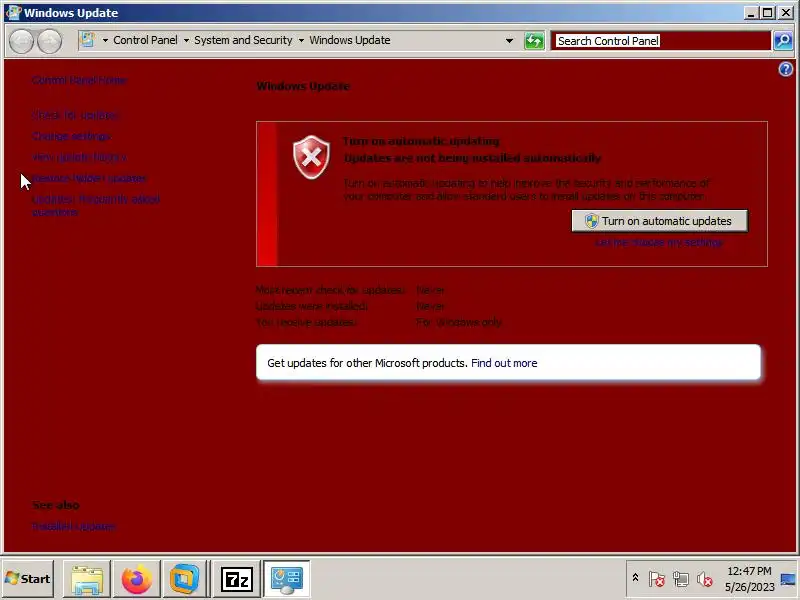Open the Start menu
This screenshot has height=600, width=800.
tap(28, 579)
